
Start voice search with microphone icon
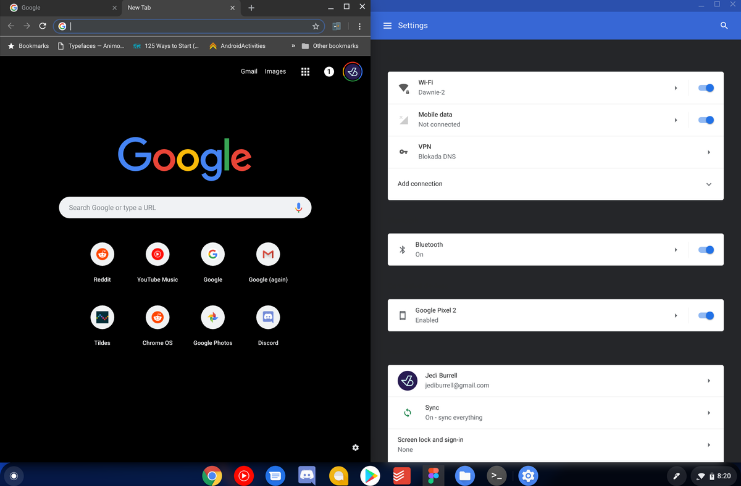(x=298, y=208)
